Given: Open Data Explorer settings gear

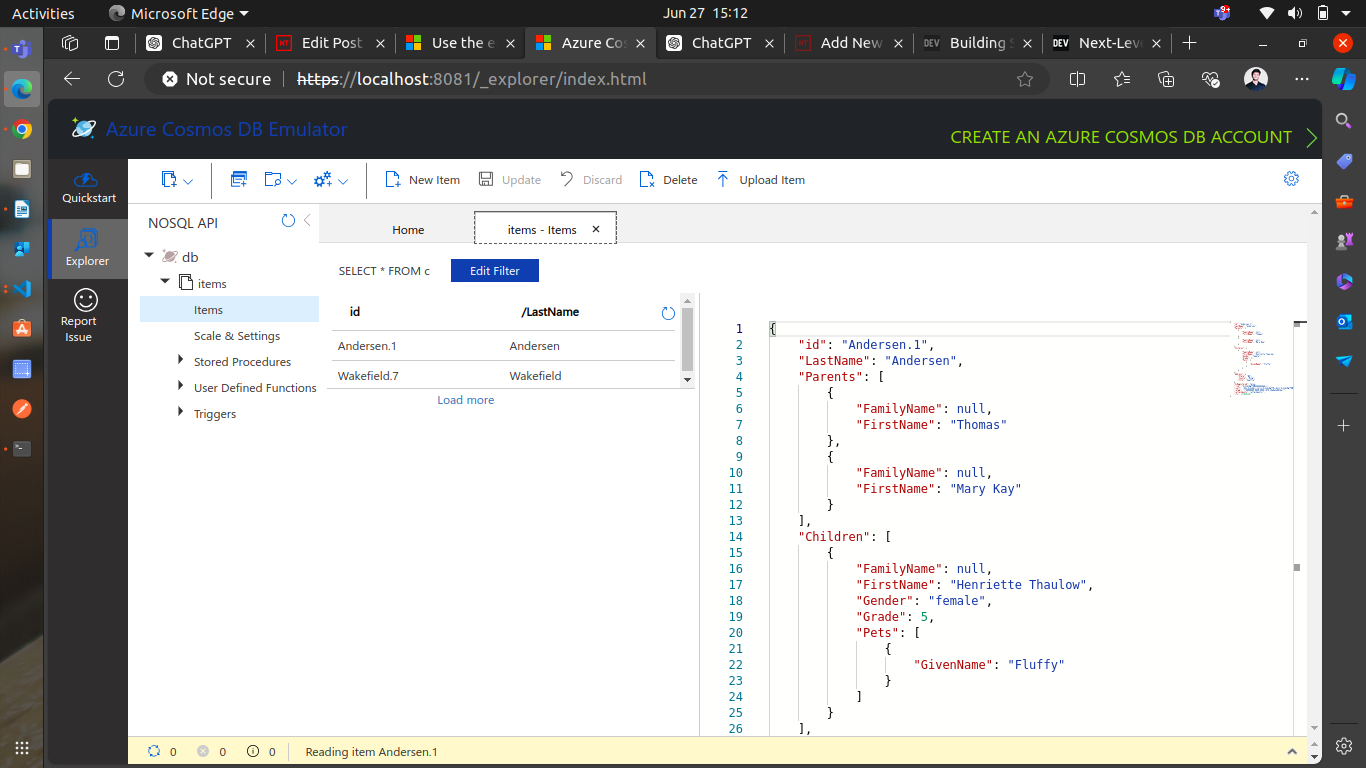Looking at the screenshot, I should click(1291, 178).
